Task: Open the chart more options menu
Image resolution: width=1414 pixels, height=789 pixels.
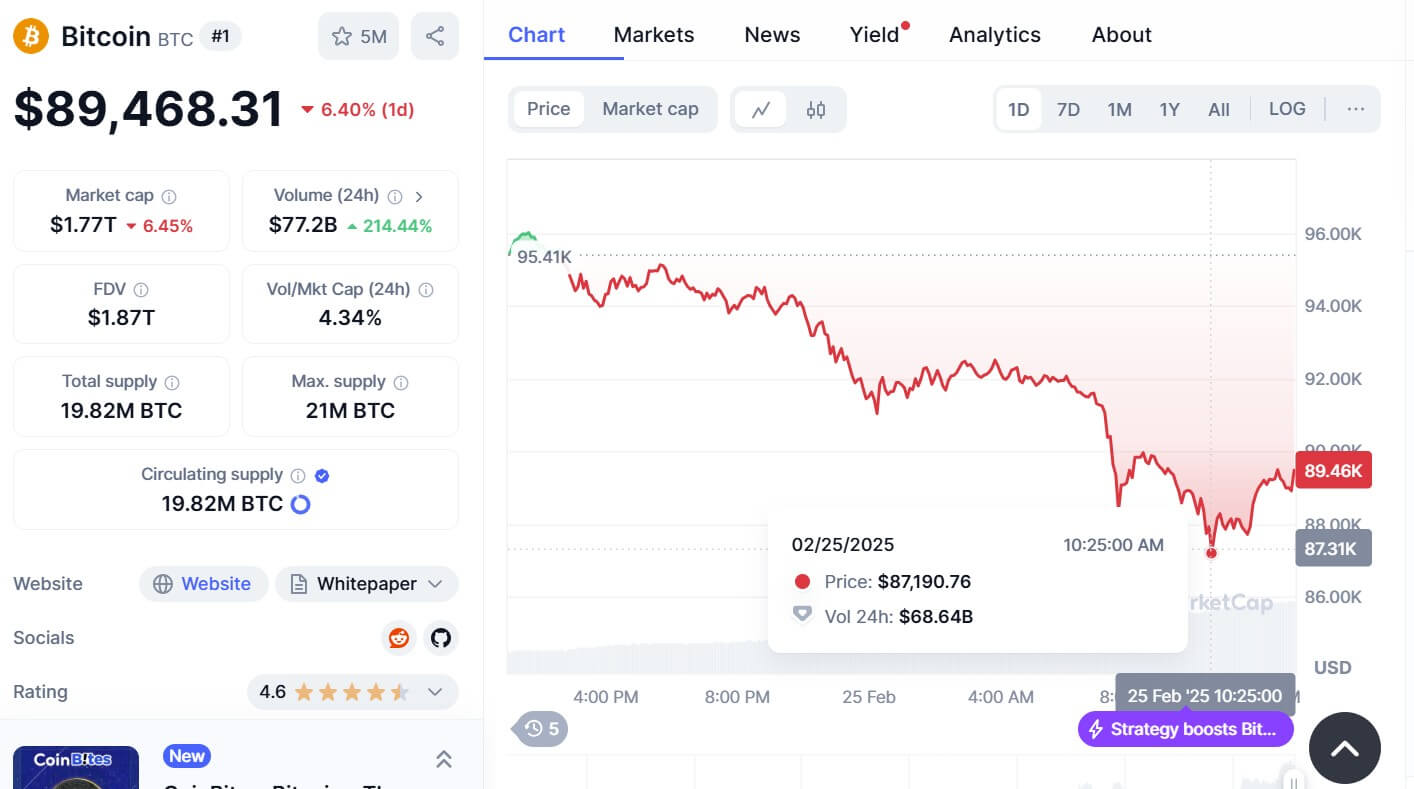Action: [1355, 109]
